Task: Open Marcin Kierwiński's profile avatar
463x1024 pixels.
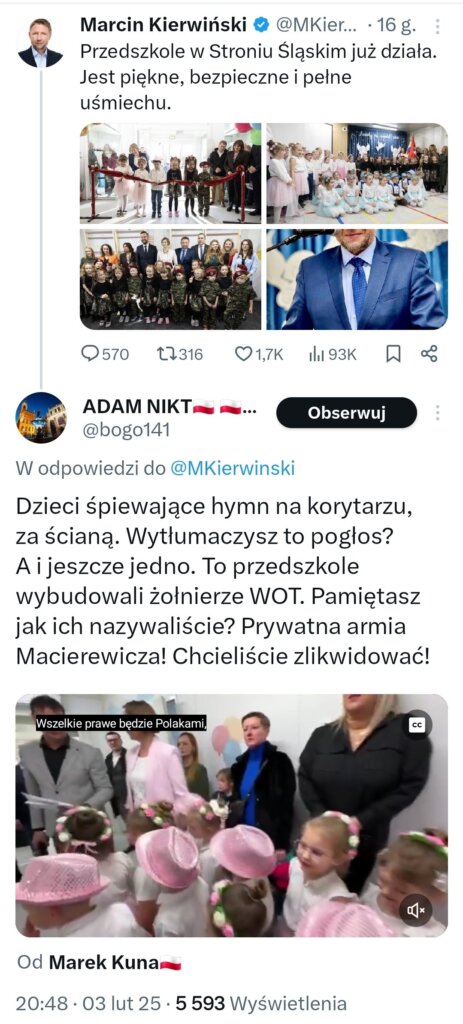Action: (x=40, y=42)
